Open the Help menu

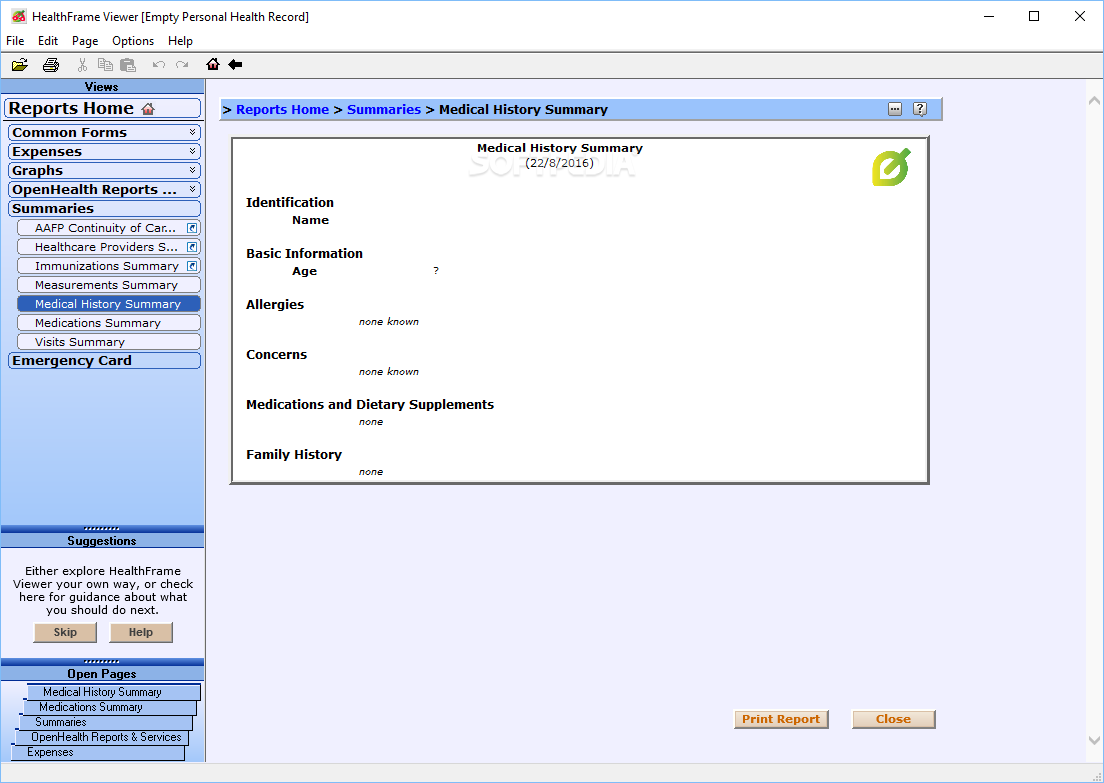pos(180,41)
